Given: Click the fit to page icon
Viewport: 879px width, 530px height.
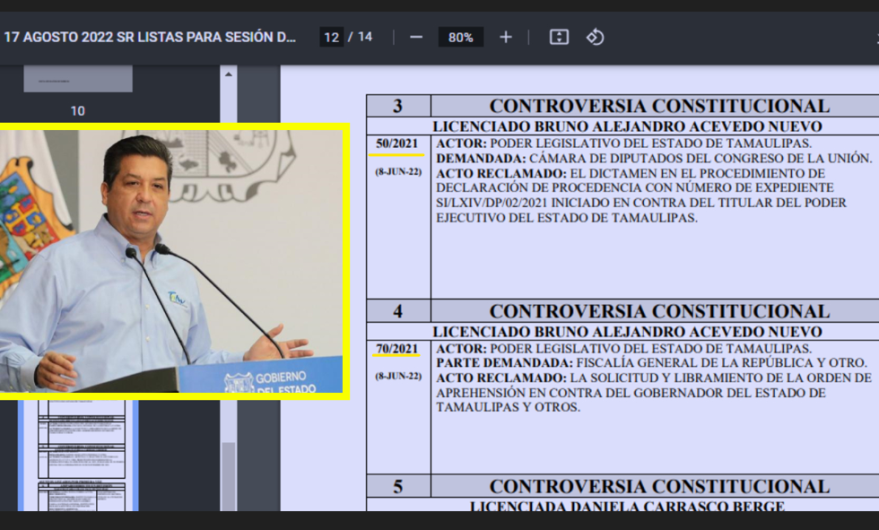Looking at the screenshot, I should [559, 37].
